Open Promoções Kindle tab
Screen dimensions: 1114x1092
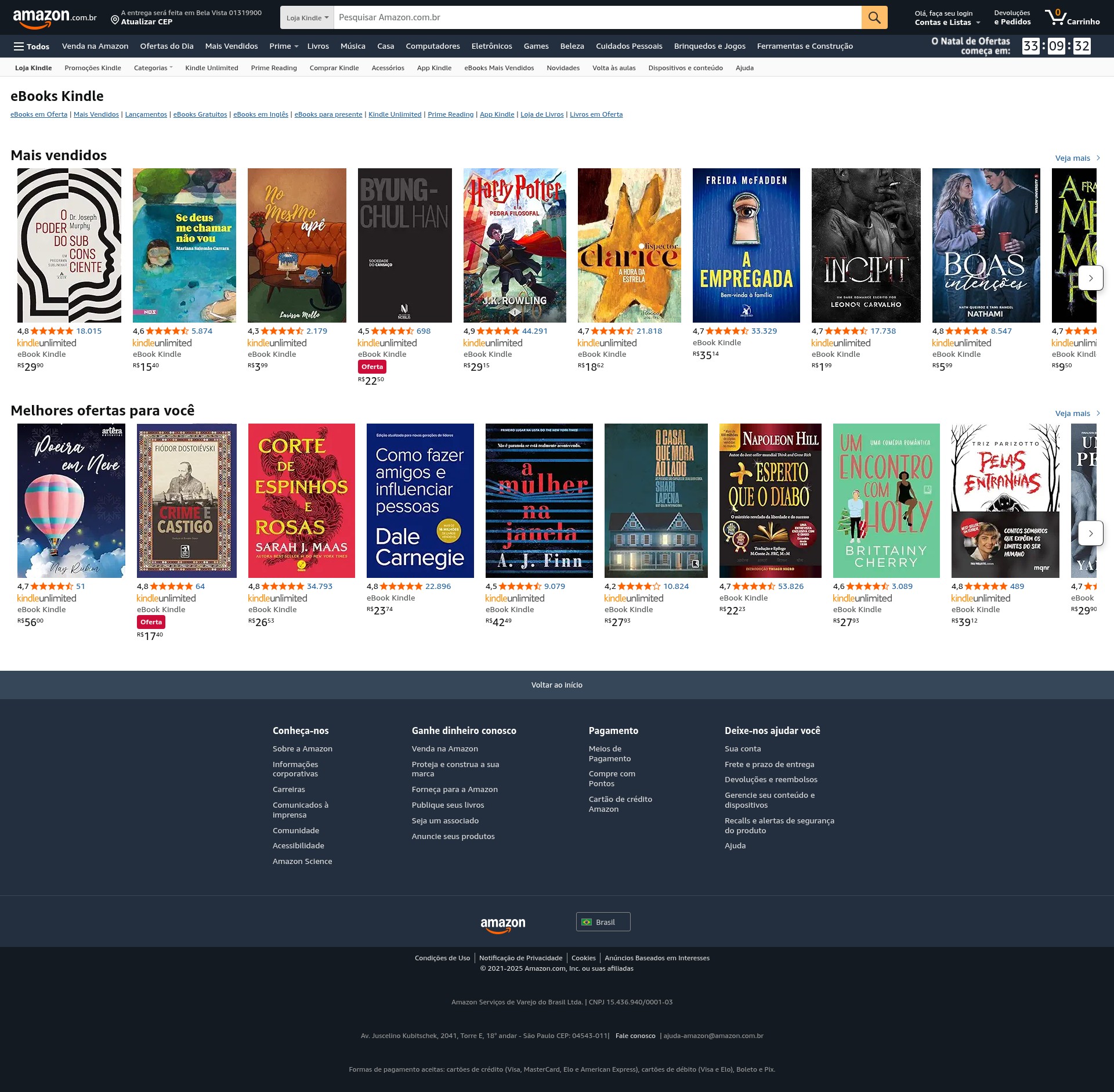[93, 68]
